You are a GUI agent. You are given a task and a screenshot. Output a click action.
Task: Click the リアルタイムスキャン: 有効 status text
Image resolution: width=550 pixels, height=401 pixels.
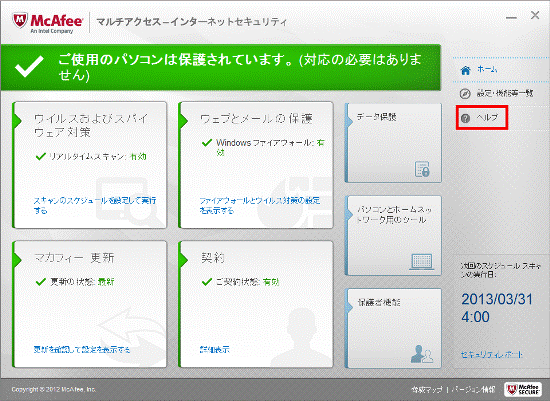(x=98, y=156)
